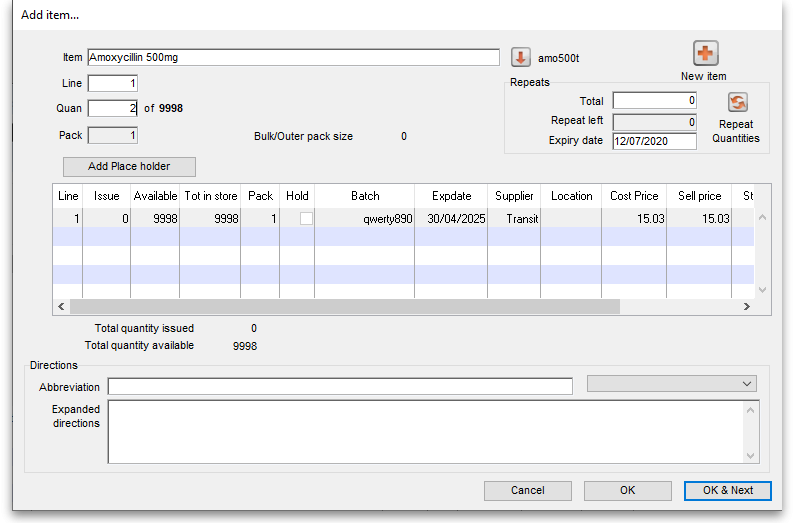794x523 pixels.
Task: Edit the Expiry date field
Action: click(654, 141)
